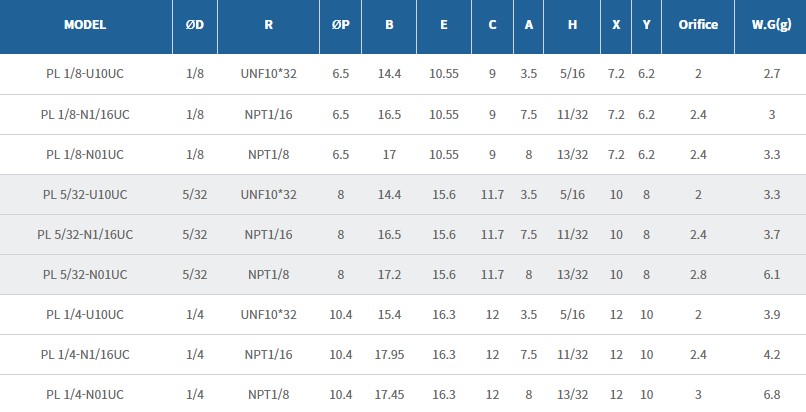This screenshot has width=806, height=412.
Task: Select model PL 1/4-N1/16UC
Action: click(85, 354)
